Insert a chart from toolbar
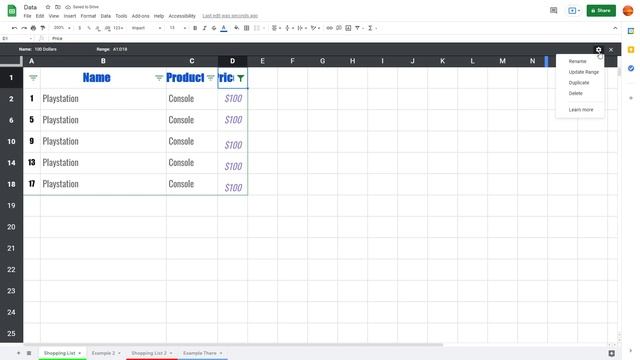 coord(348,28)
